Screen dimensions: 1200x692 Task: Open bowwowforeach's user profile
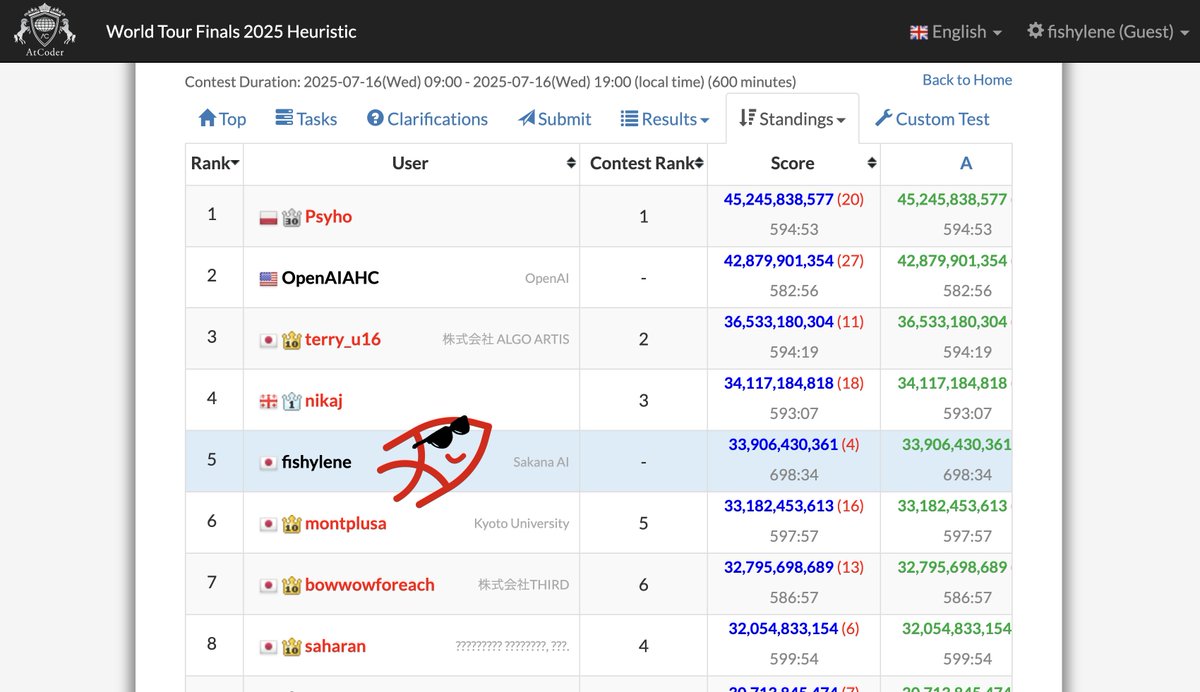pyautogui.click(x=370, y=585)
